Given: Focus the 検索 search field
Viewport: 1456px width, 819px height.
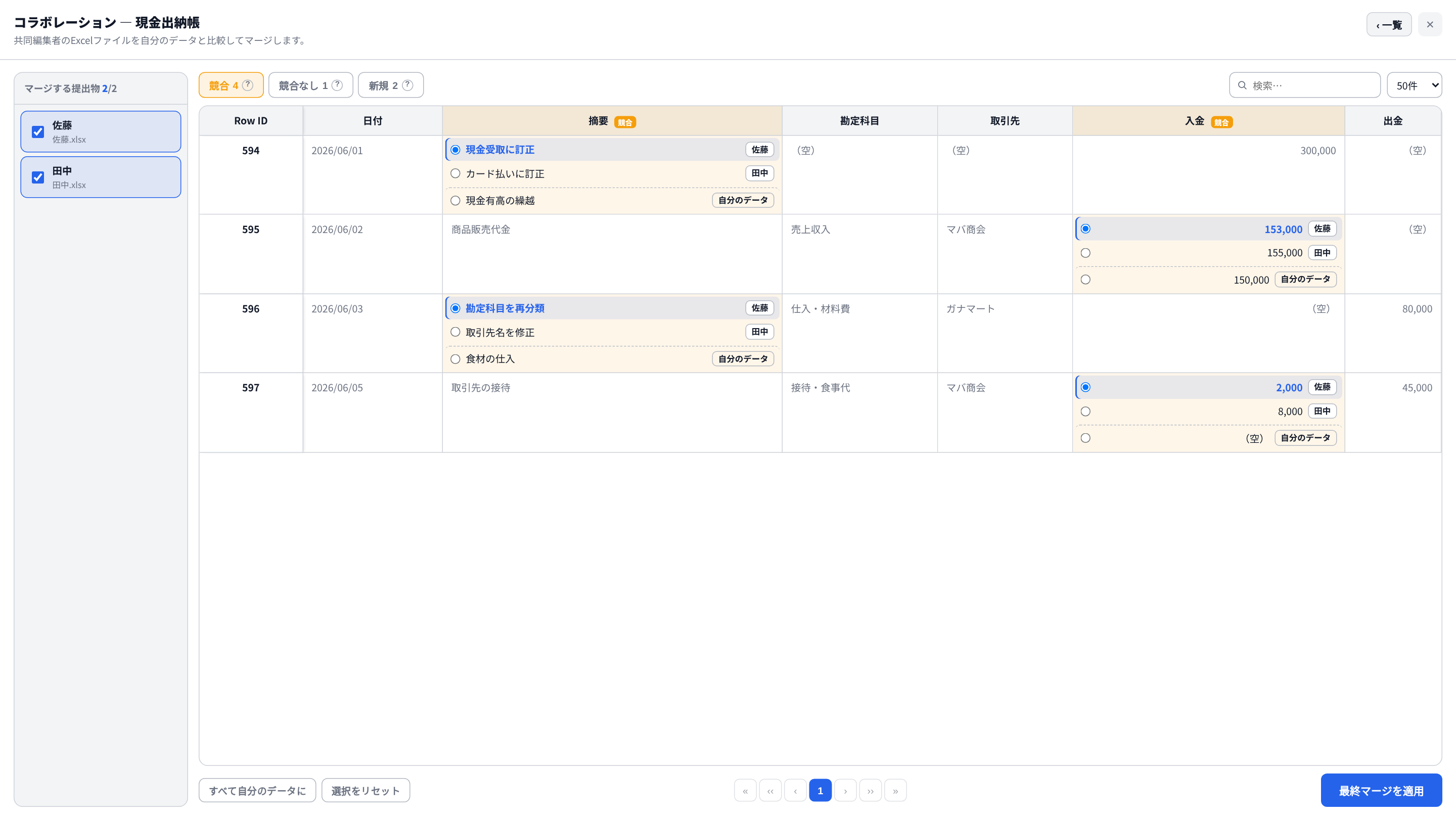Looking at the screenshot, I should 1304,85.
